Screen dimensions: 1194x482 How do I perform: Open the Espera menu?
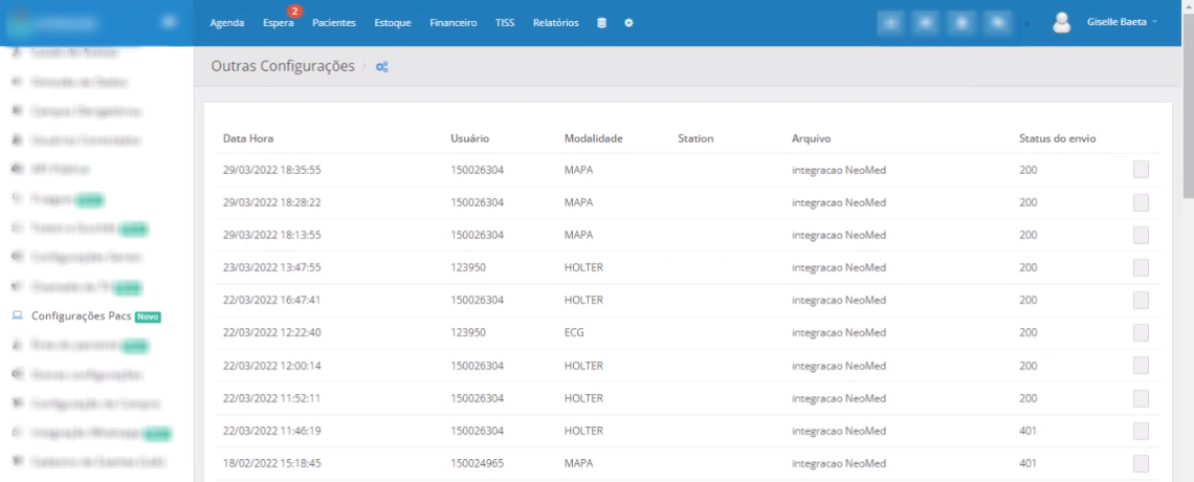pos(278,23)
